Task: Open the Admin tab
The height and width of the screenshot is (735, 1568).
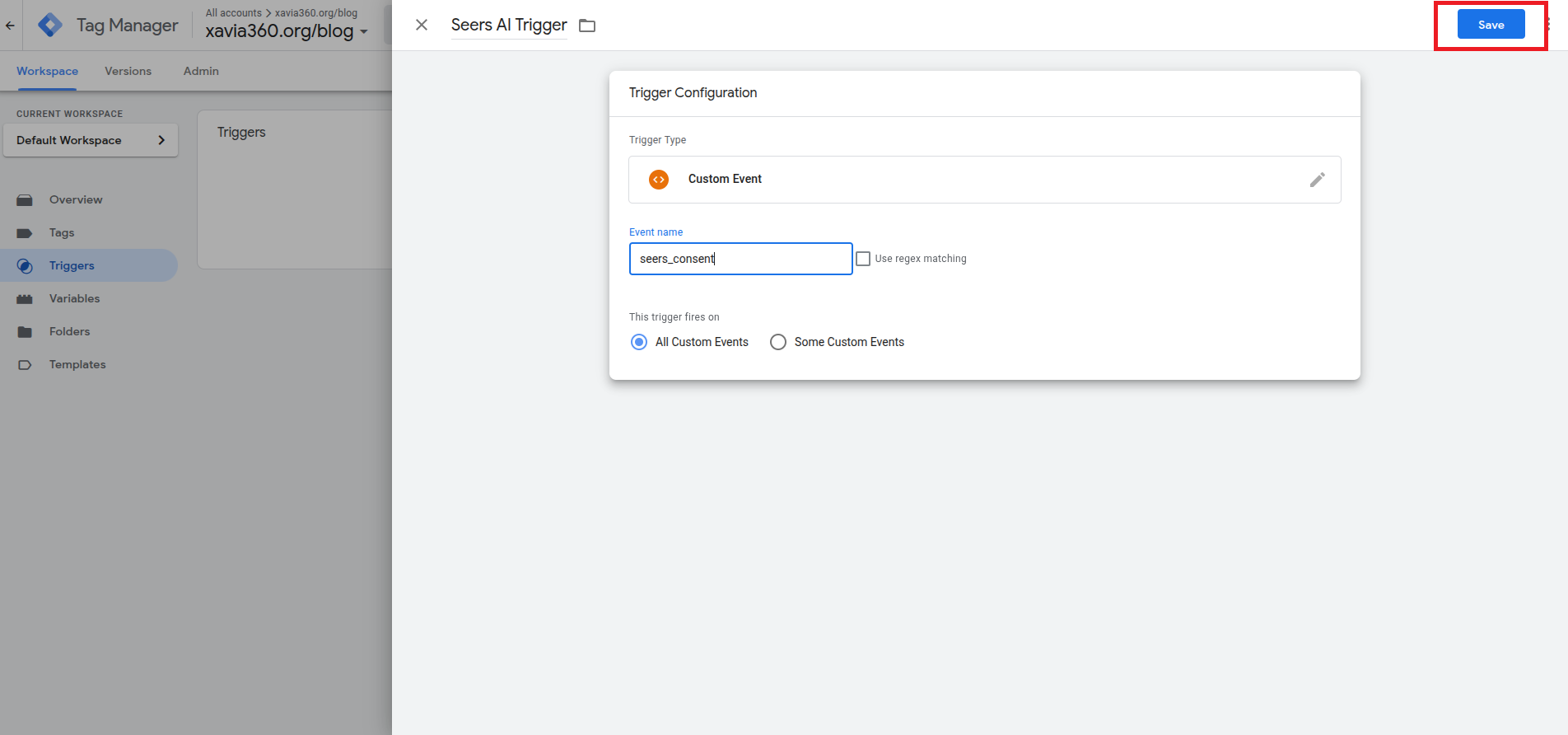Action: 201,72
